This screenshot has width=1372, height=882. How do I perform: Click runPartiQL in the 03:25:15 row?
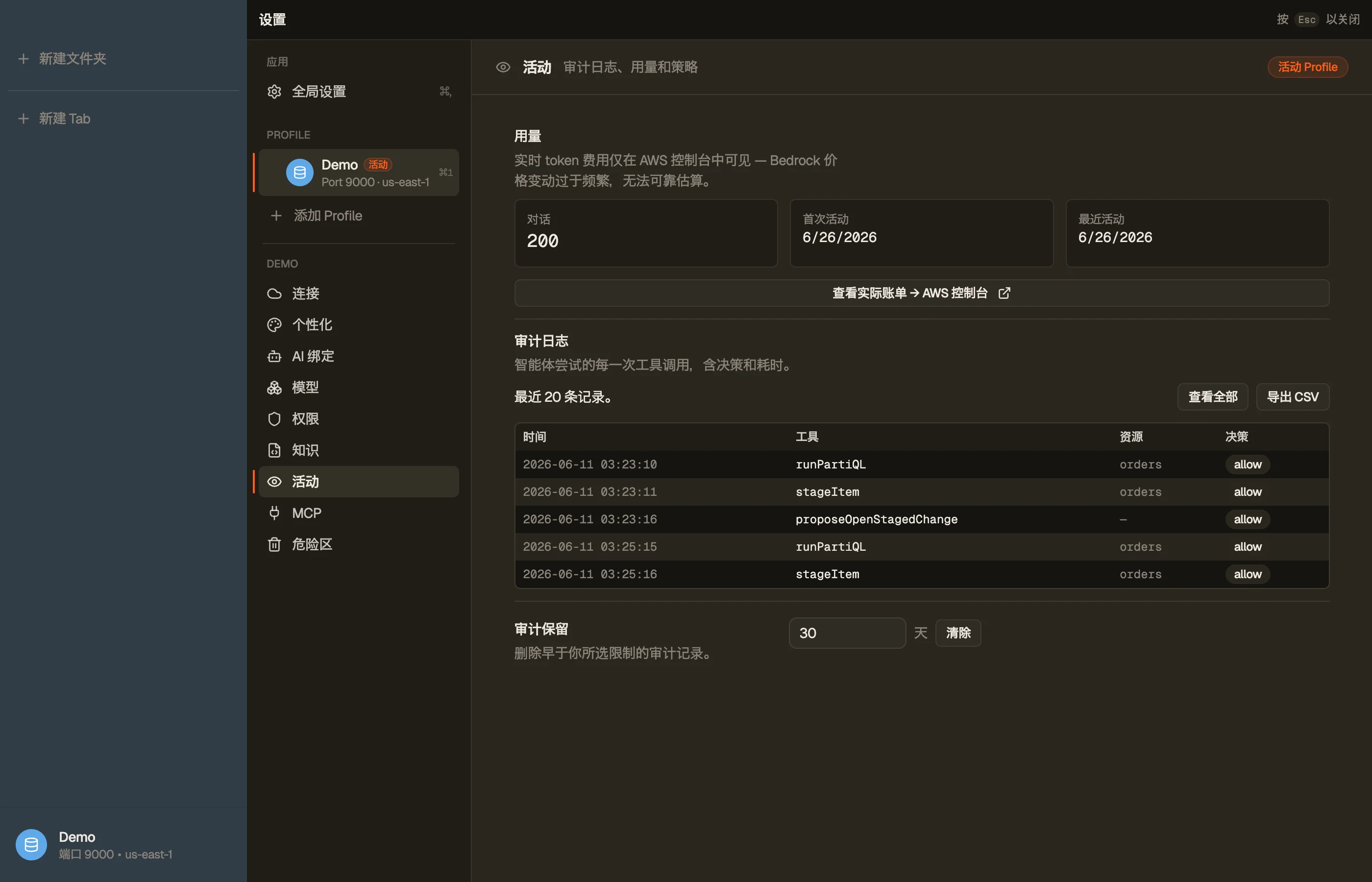click(830, 547)
